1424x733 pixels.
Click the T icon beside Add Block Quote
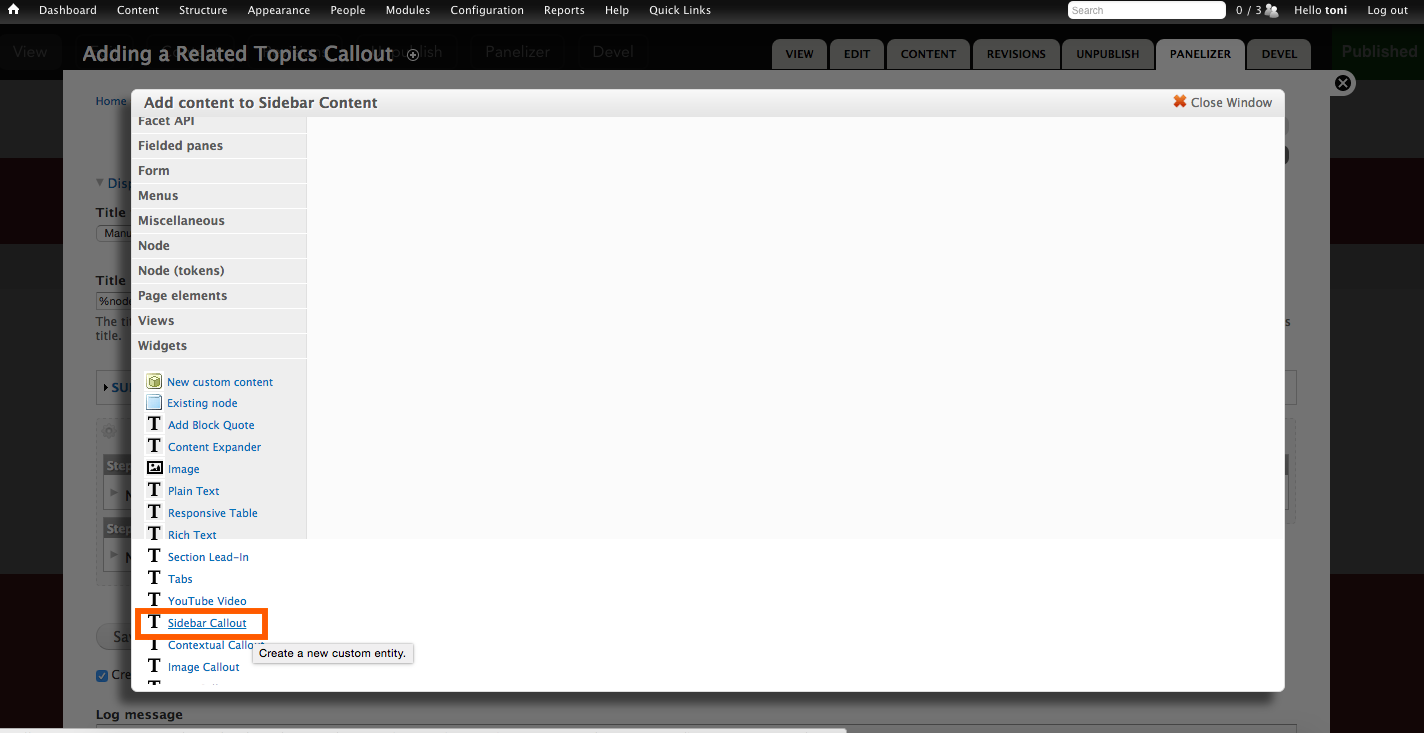[154, 424]
